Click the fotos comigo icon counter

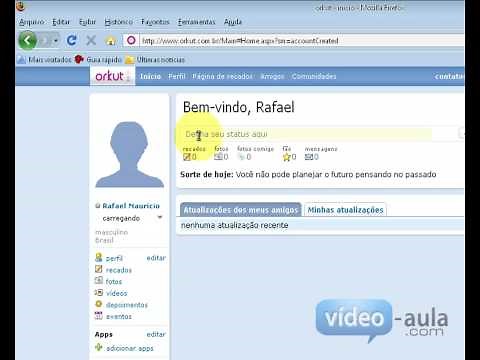pyautogui.click(x=241, y=156)
